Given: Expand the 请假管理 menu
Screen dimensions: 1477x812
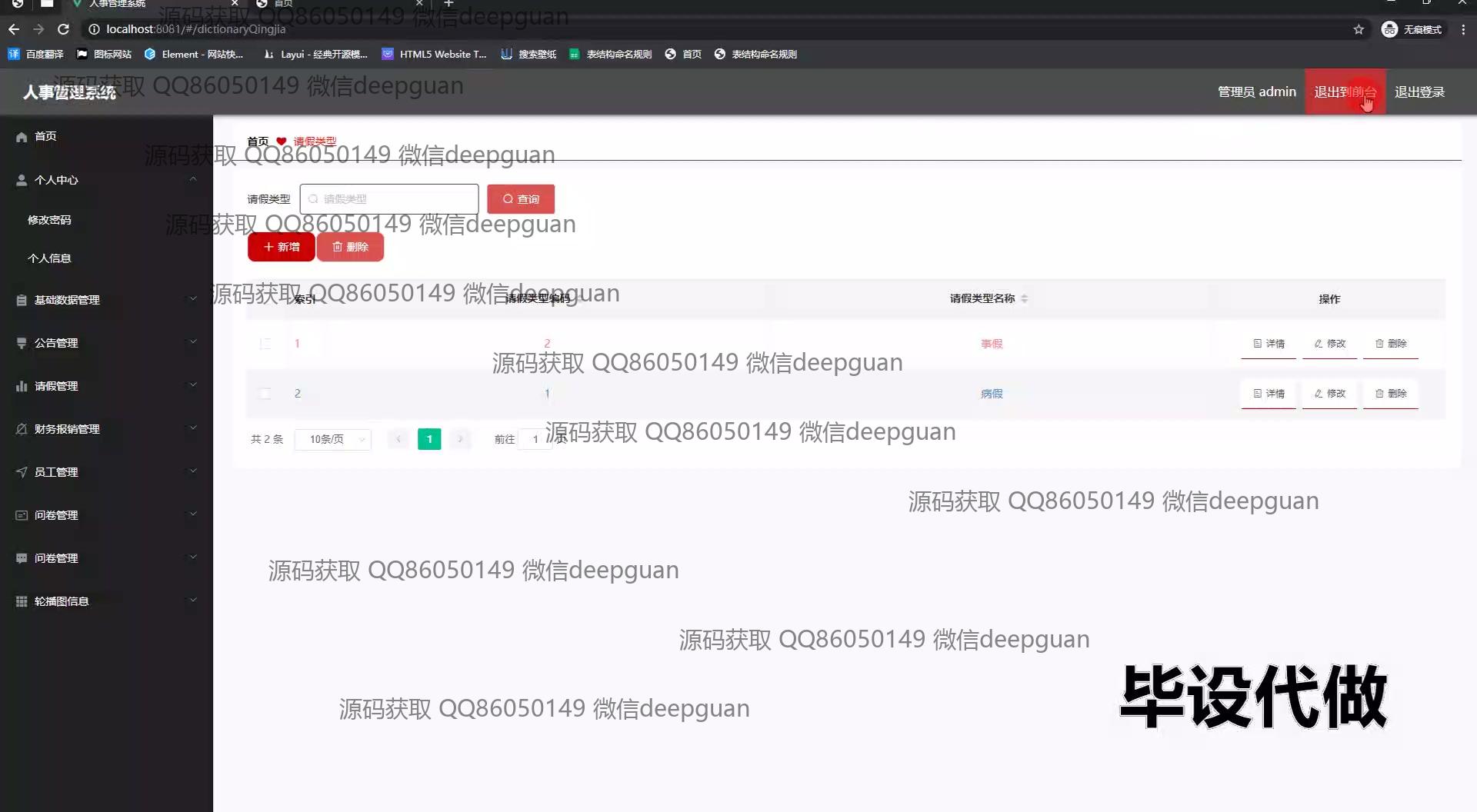Looking at the screenshot, I should tap(106, 386).
